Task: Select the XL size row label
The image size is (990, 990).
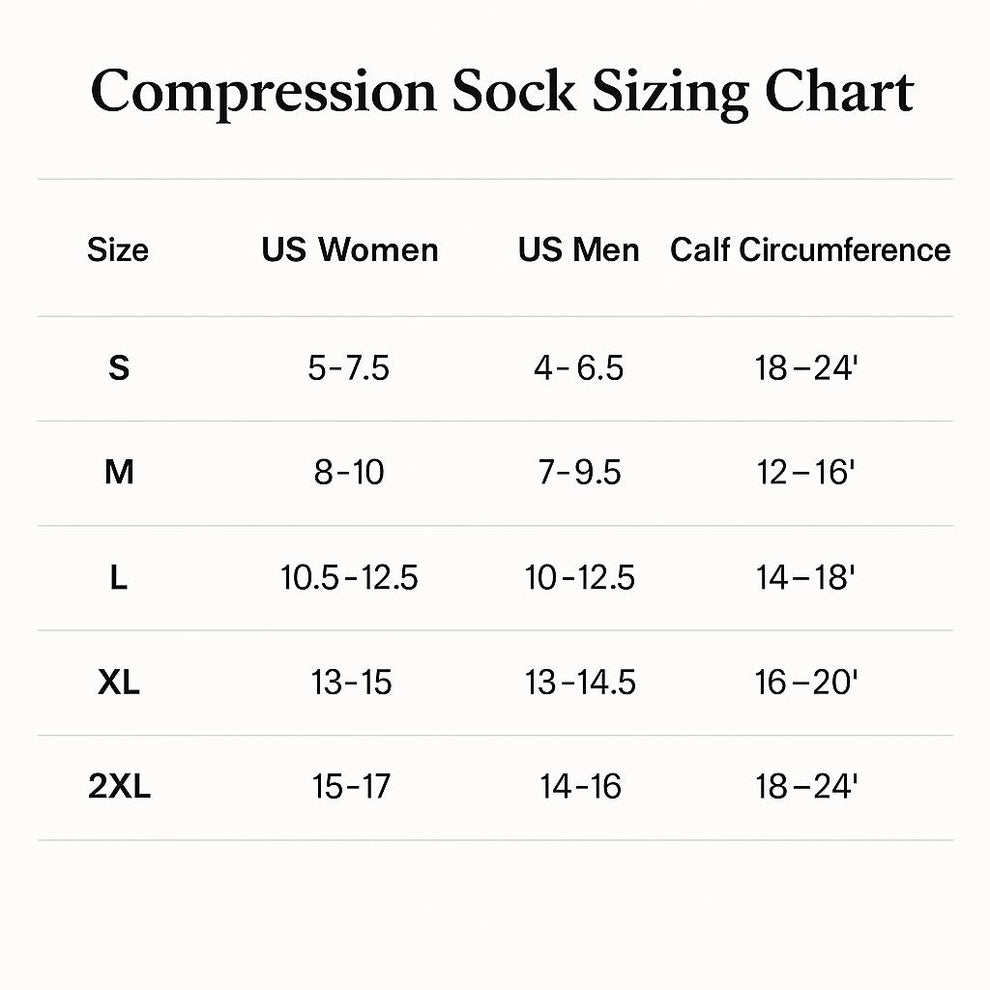Action: click(x=118, y=683)
